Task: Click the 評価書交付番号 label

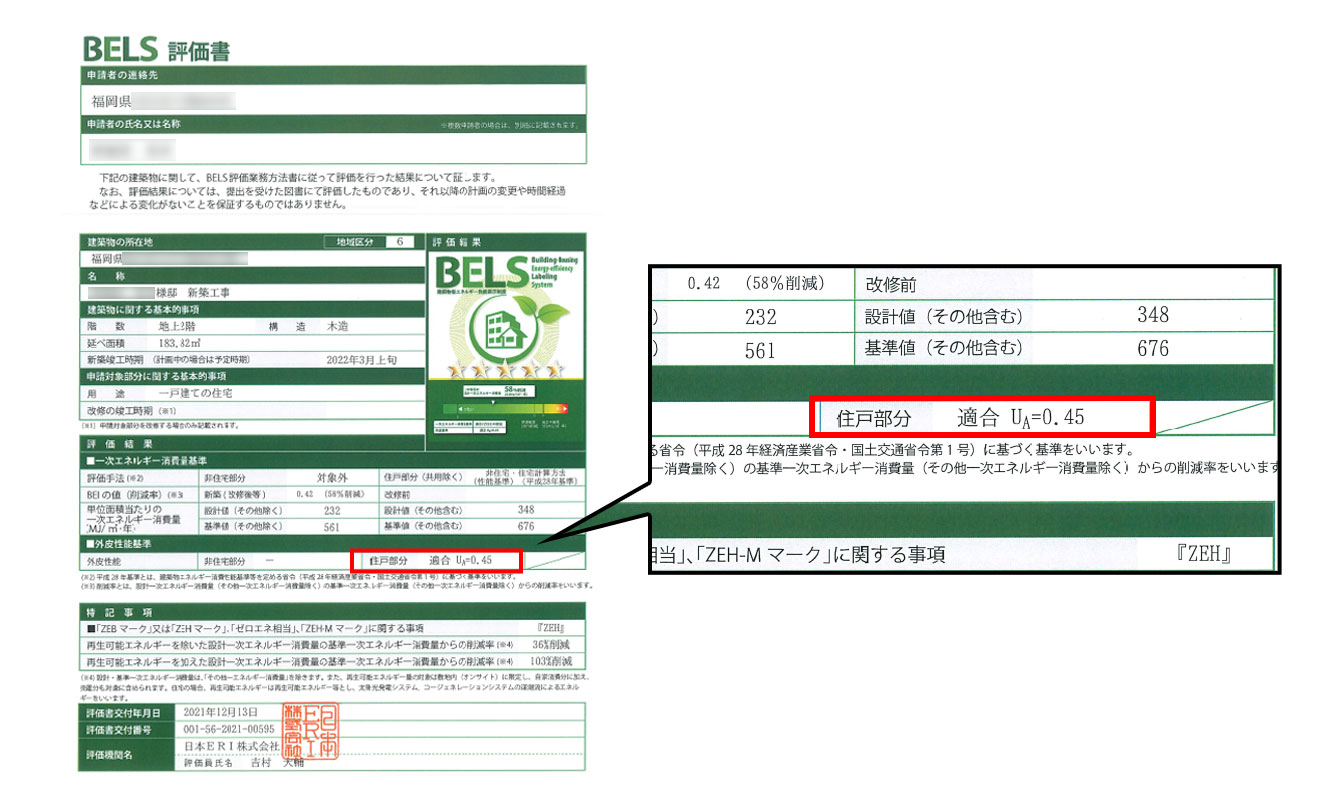Action: point(119,730)
